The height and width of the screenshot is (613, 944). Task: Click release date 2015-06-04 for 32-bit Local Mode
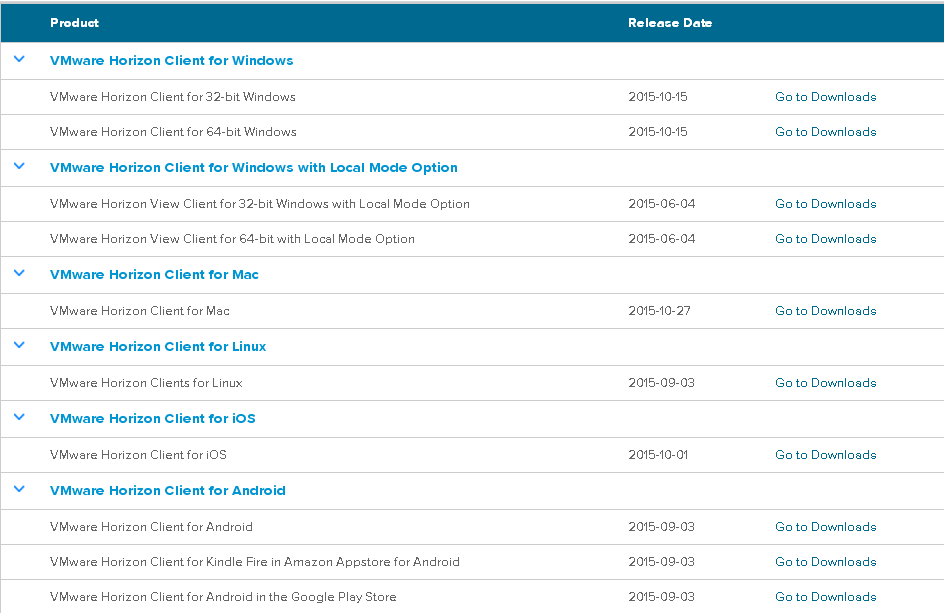click(x=662, y=204)
